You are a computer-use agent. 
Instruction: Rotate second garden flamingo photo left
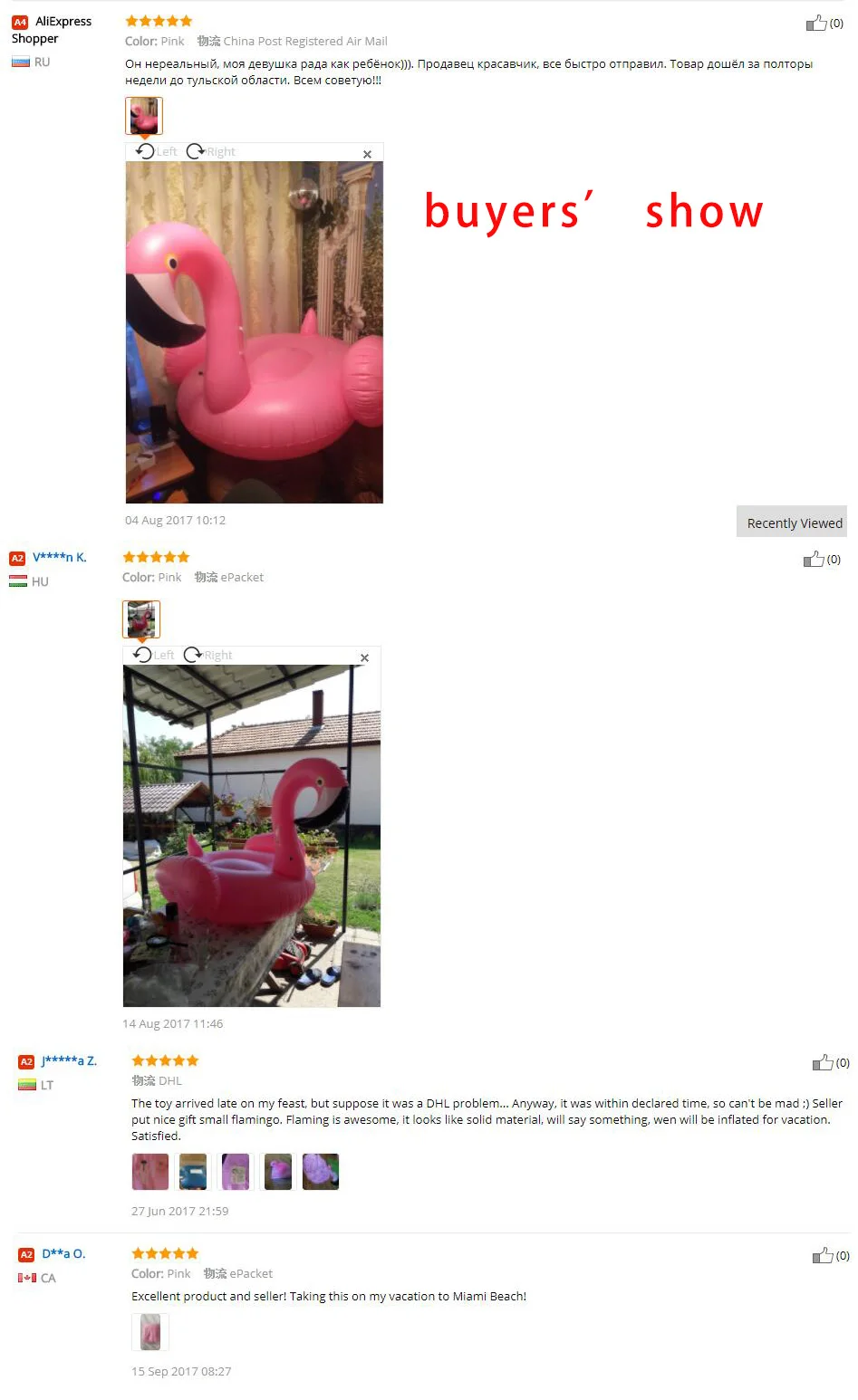153,655
